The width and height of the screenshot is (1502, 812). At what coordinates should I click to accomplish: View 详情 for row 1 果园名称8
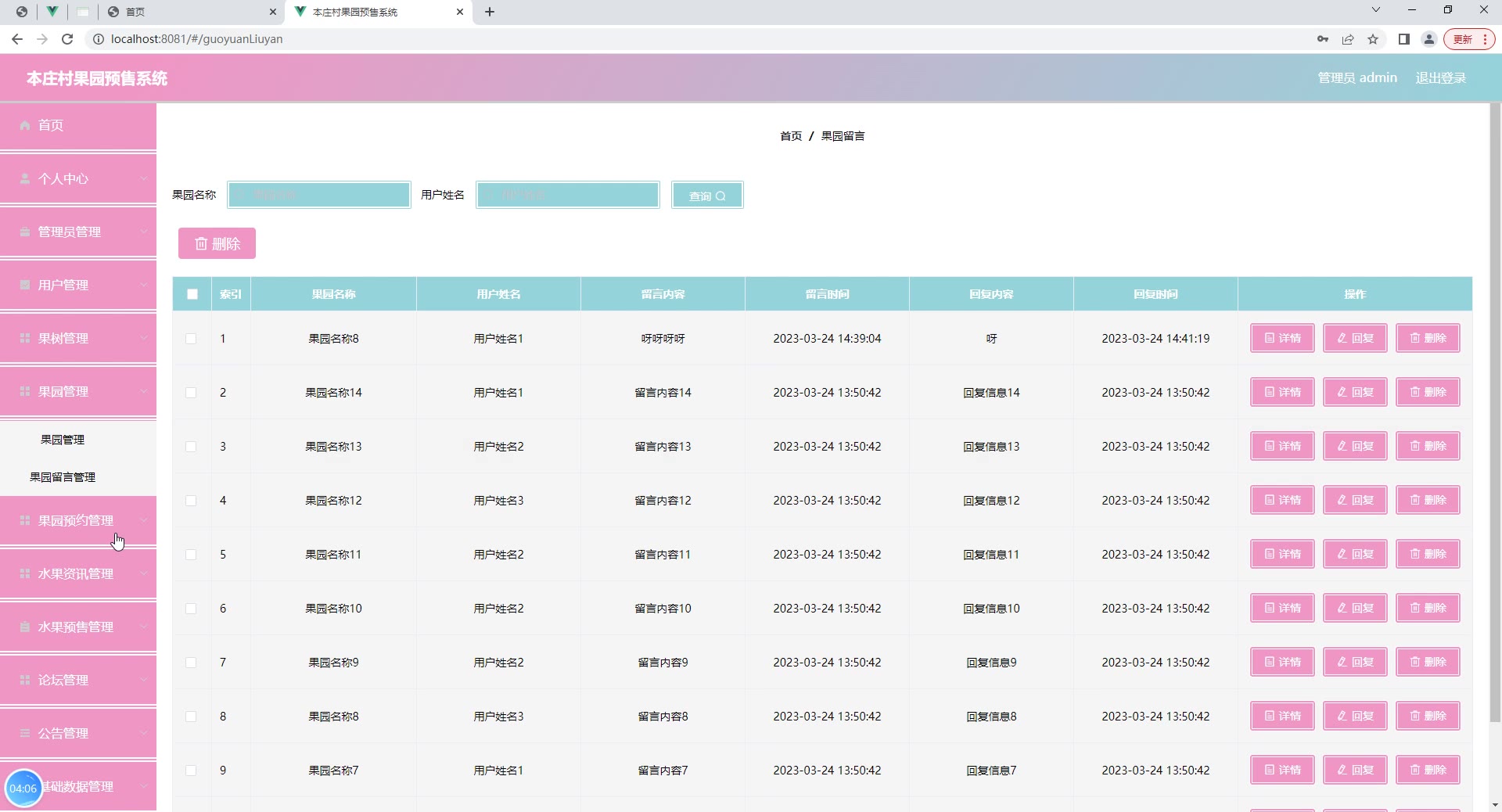[x=1282, y=338]
